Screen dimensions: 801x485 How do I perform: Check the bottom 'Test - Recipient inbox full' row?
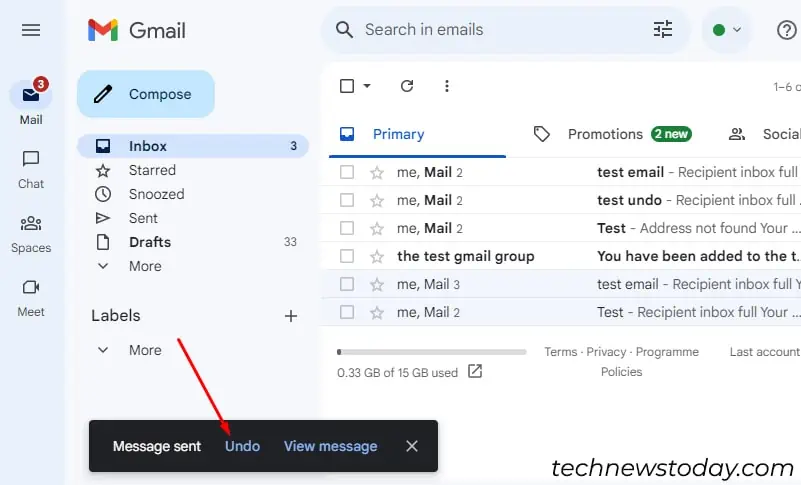tap(347, 312)
